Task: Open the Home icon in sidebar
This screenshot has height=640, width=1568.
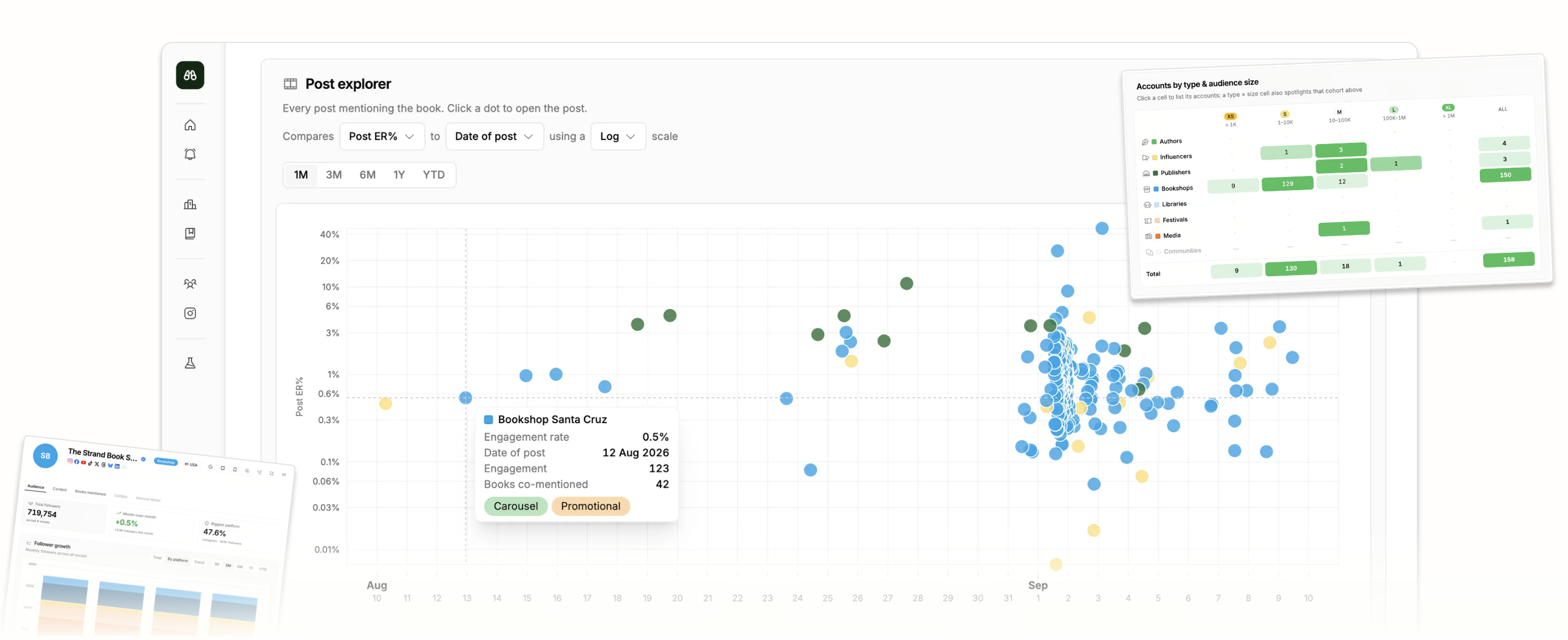Action: coord(190,125)
